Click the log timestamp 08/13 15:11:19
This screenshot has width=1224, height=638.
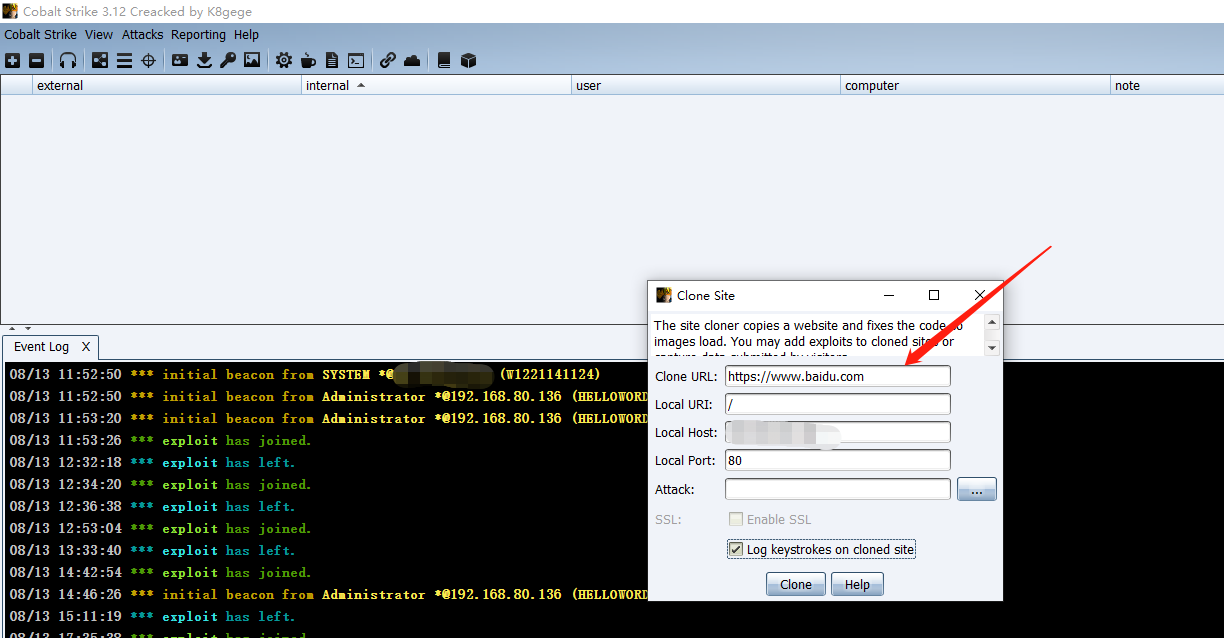pyautogui.click(x=65, y=616)
